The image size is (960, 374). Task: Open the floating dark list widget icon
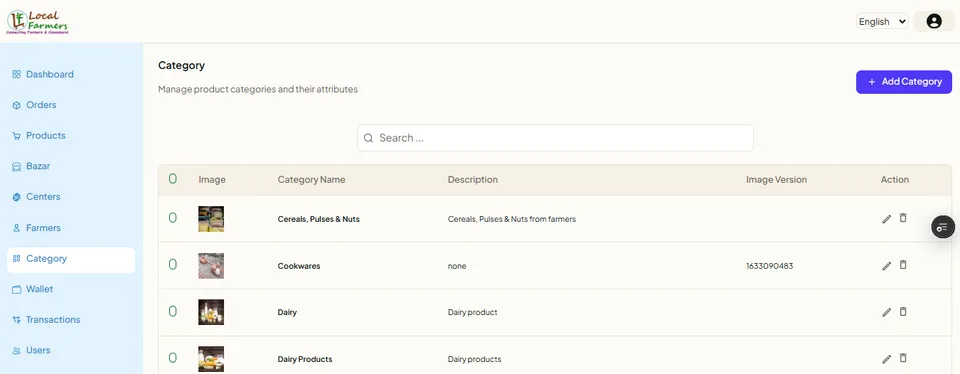click(x=943, y=227)
